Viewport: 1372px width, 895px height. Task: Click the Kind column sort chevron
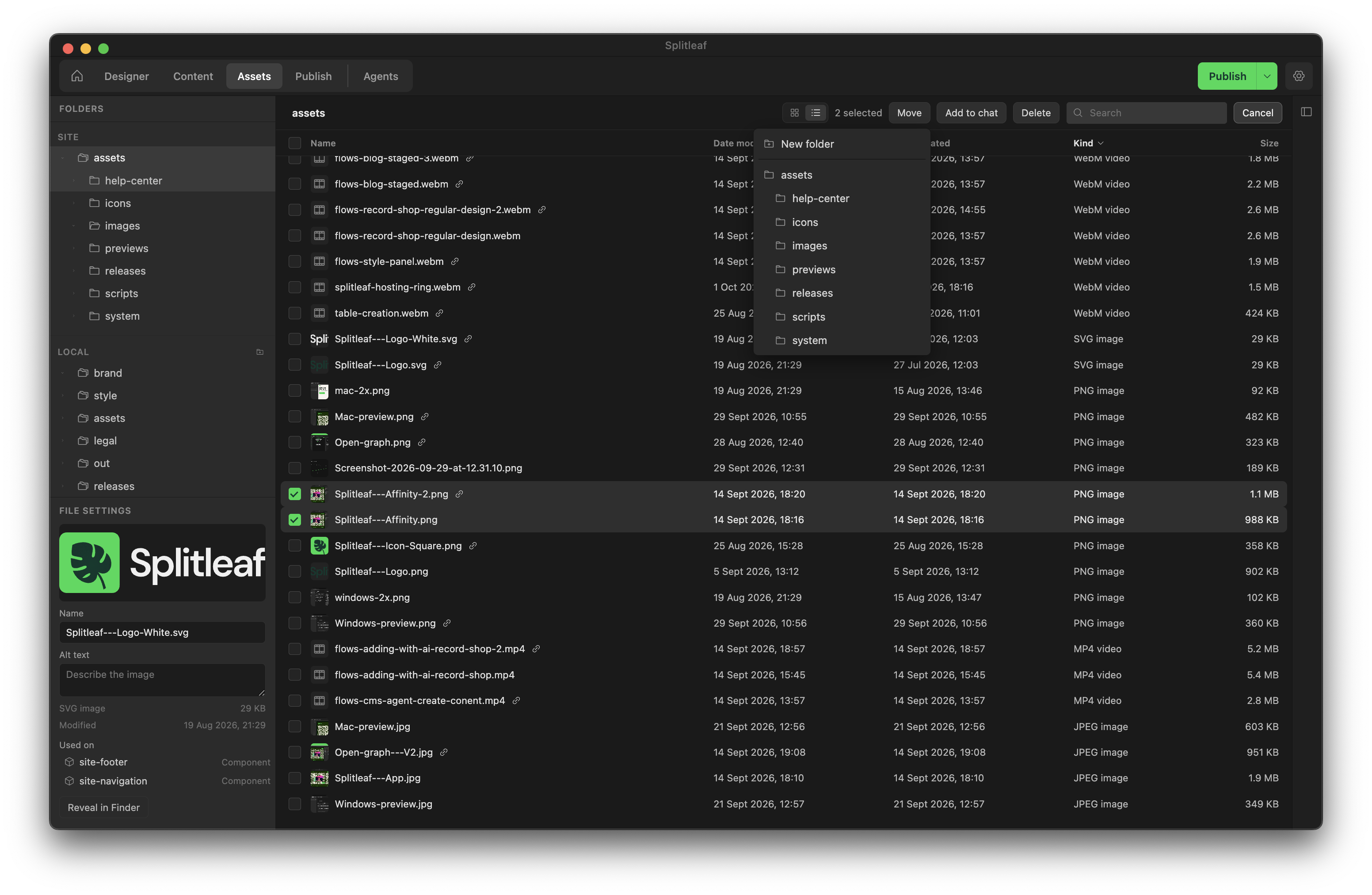1101,143
